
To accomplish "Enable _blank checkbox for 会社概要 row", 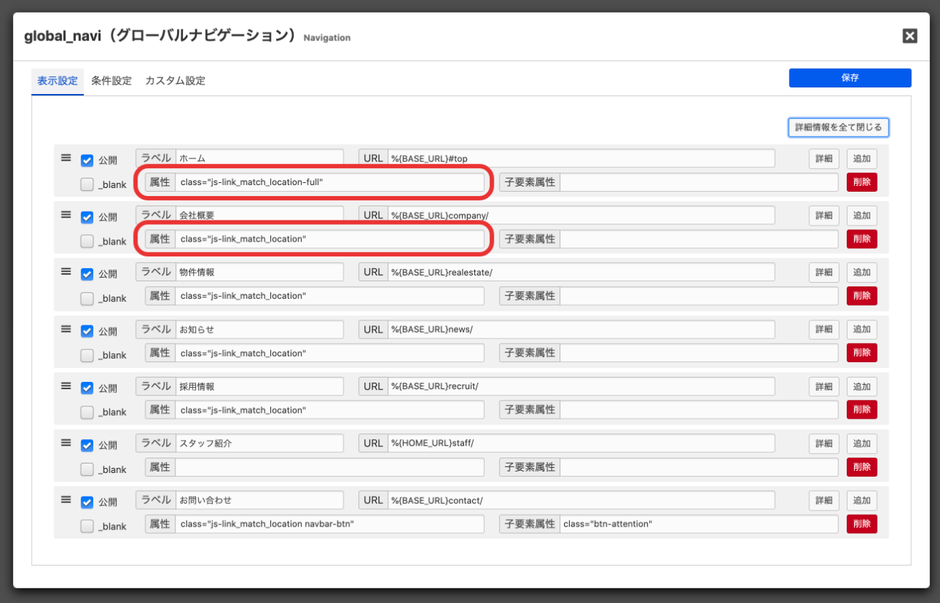I will coord(87,241).
